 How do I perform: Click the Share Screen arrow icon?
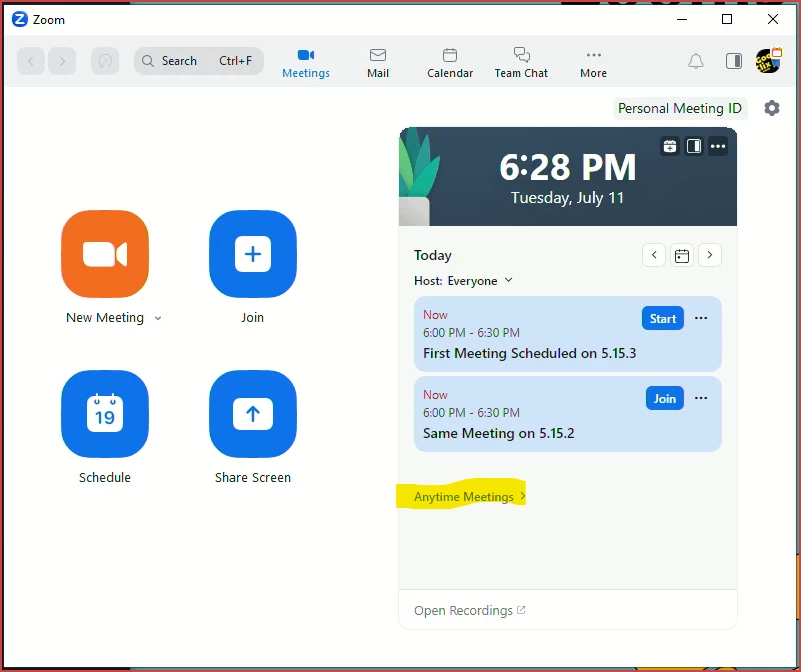pos(253,414)
